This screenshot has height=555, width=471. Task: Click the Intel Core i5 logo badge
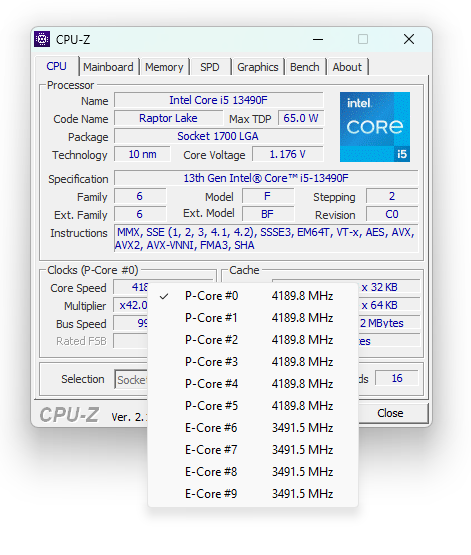tap(375, 127)
